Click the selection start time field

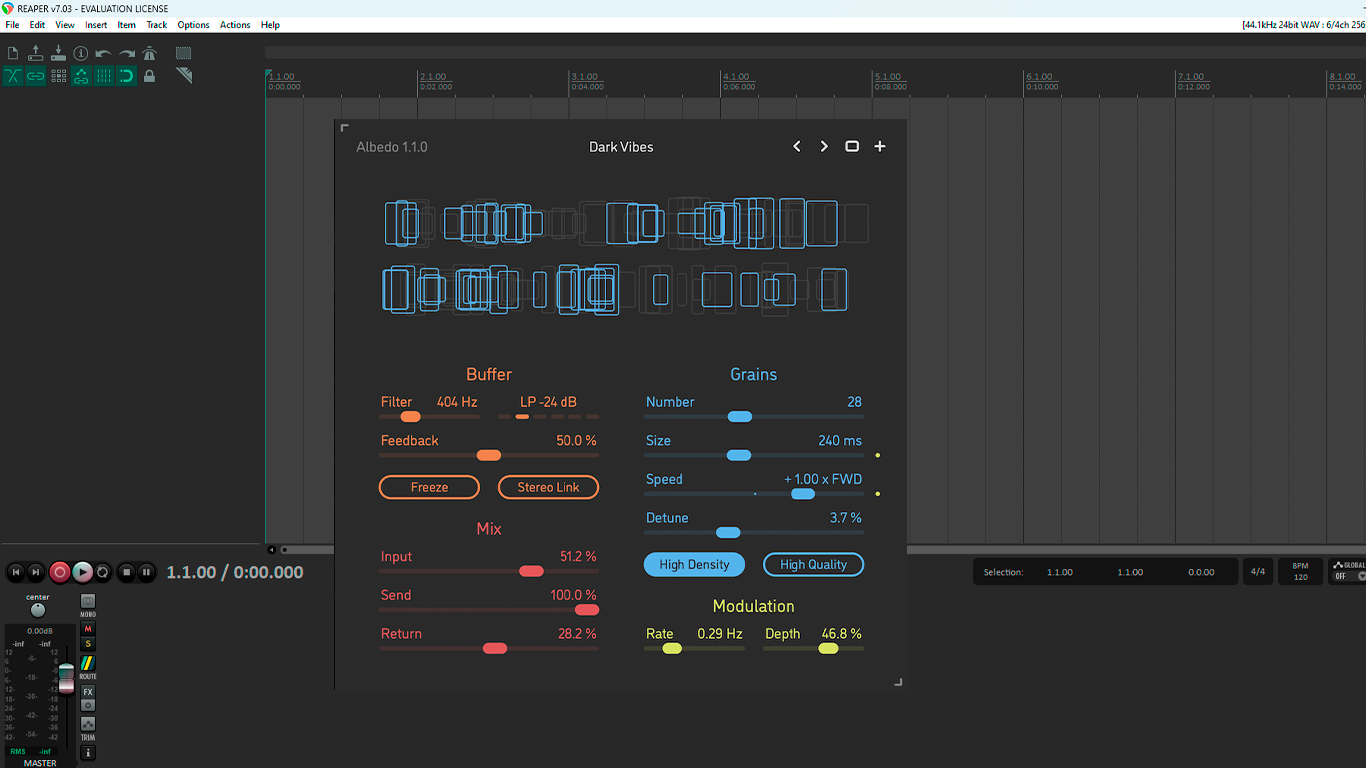(x=1060, y=572)
